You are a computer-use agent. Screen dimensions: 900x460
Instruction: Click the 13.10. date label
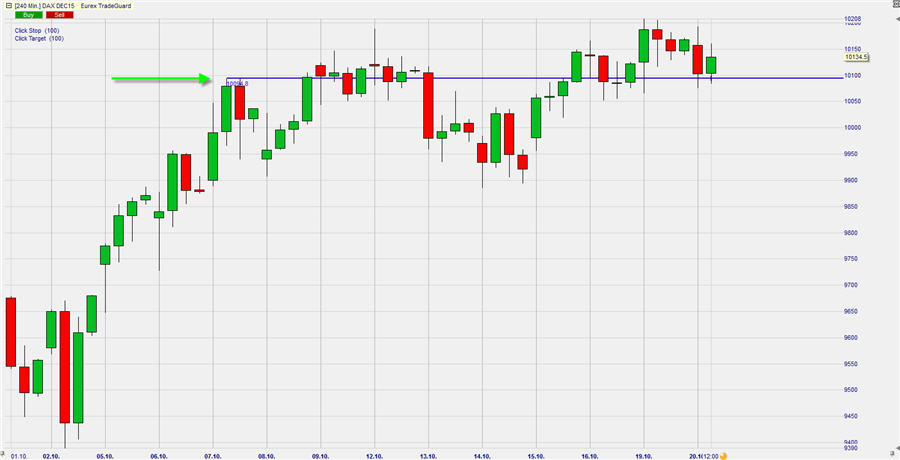[428, 456]
